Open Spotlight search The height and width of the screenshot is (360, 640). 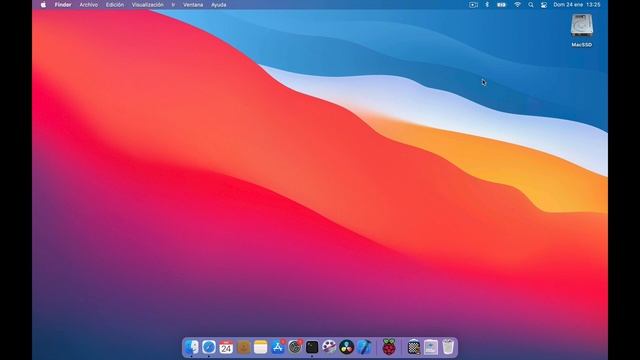coord(531,5)
